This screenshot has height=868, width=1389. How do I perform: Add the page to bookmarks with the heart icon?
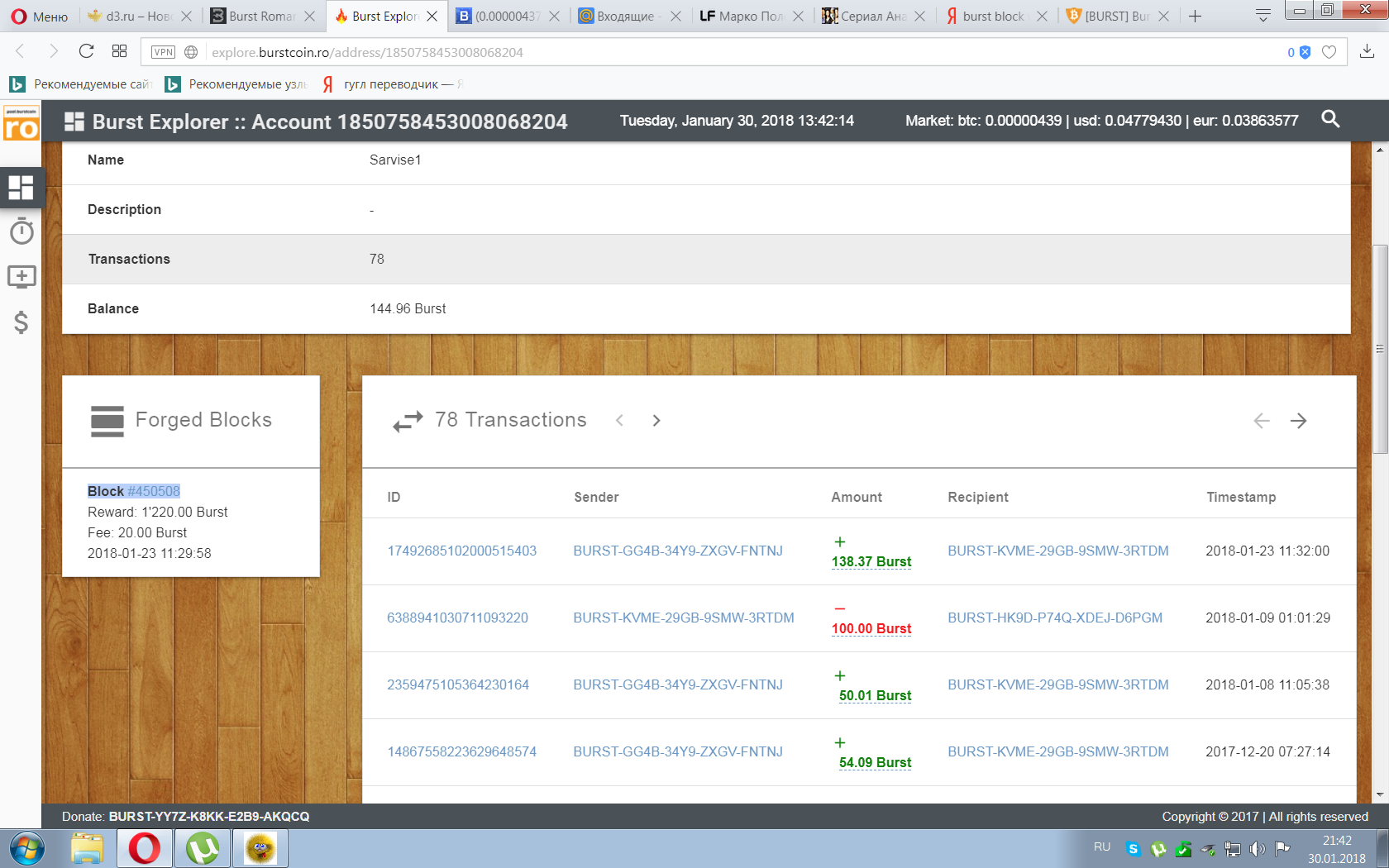coord(1329,52)
